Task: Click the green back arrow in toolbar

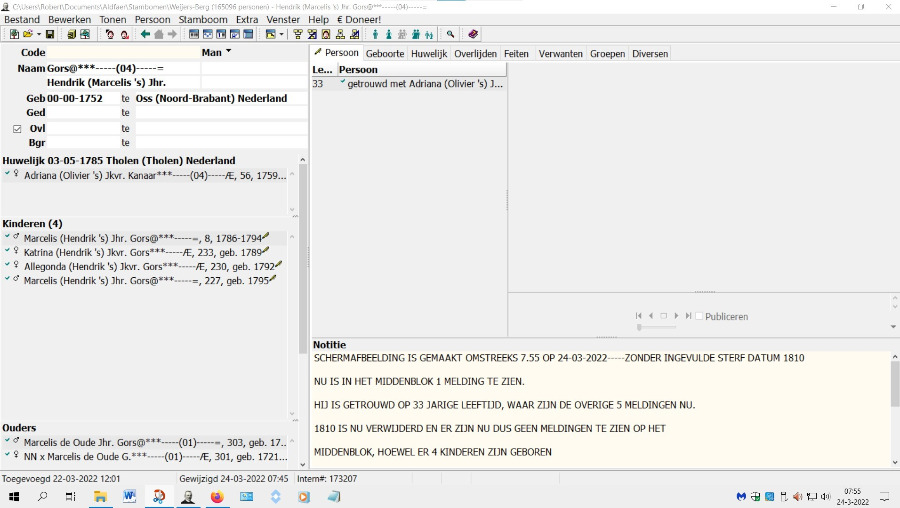Action: pyautogui.click(x=145, y=34)
